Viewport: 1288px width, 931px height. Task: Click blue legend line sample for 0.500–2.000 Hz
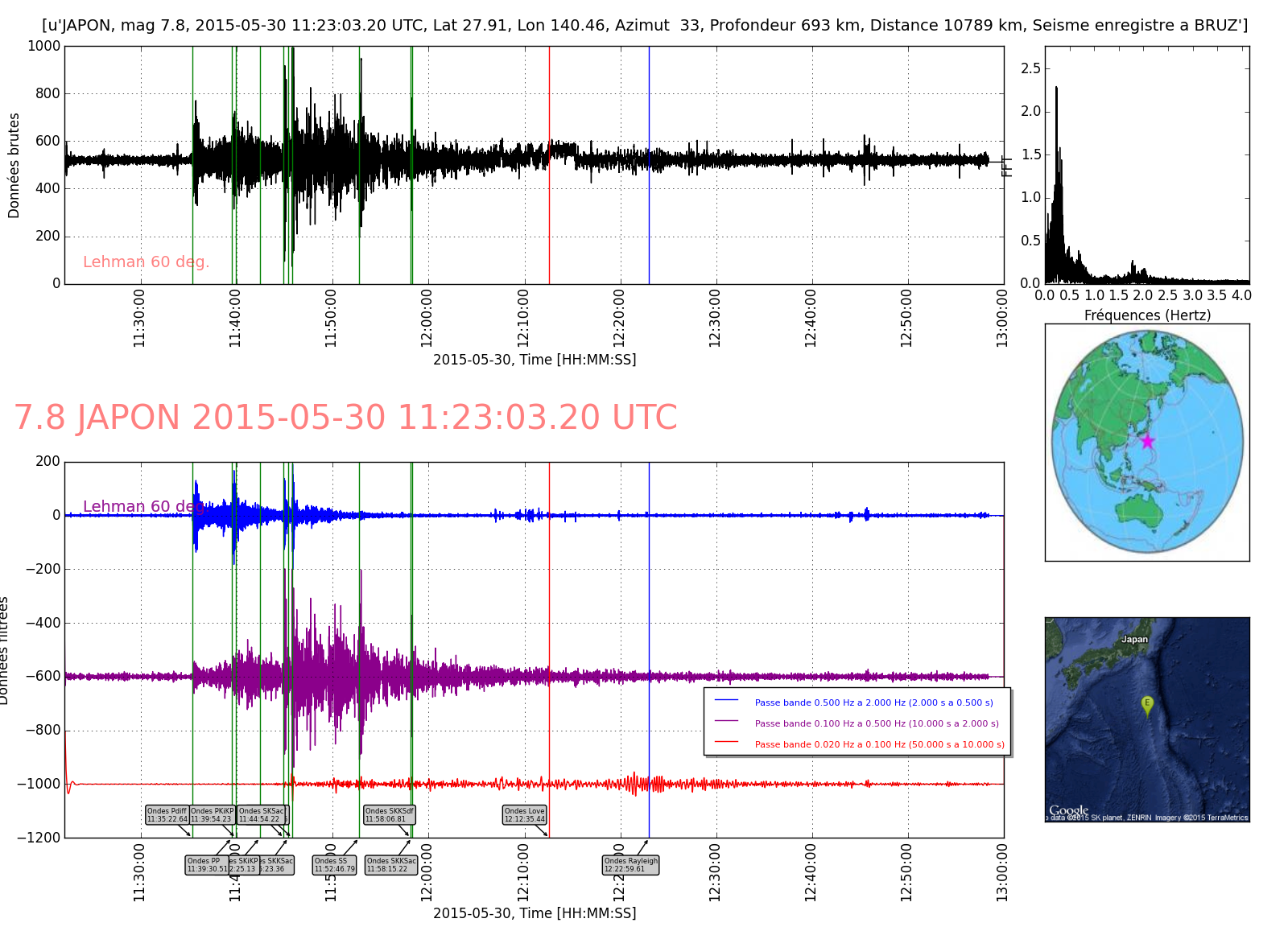click(726, 702)
